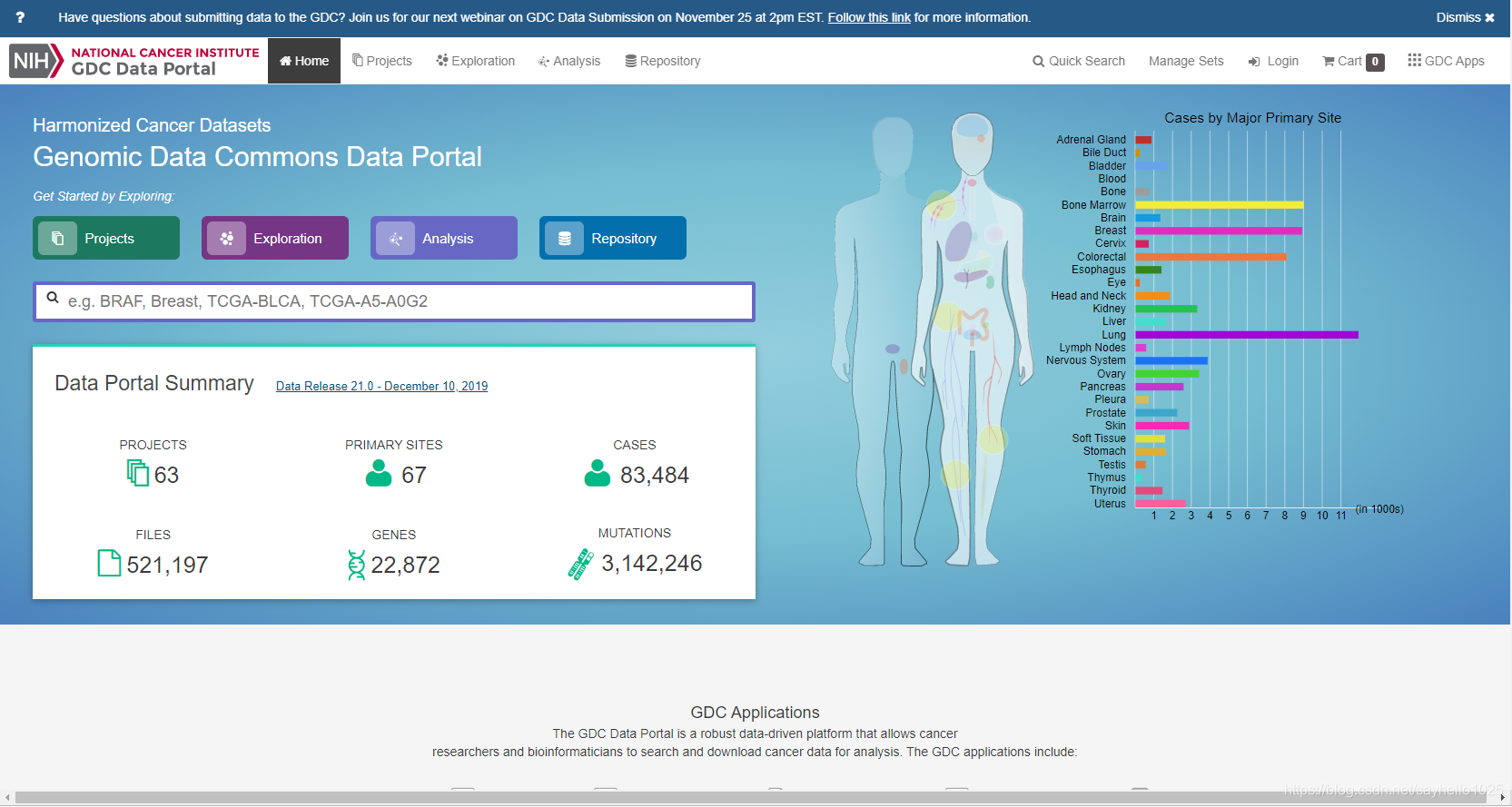Click the blue Repository button
The image size is (1512, 807).
pyautogui.click(x=613, y=238)
